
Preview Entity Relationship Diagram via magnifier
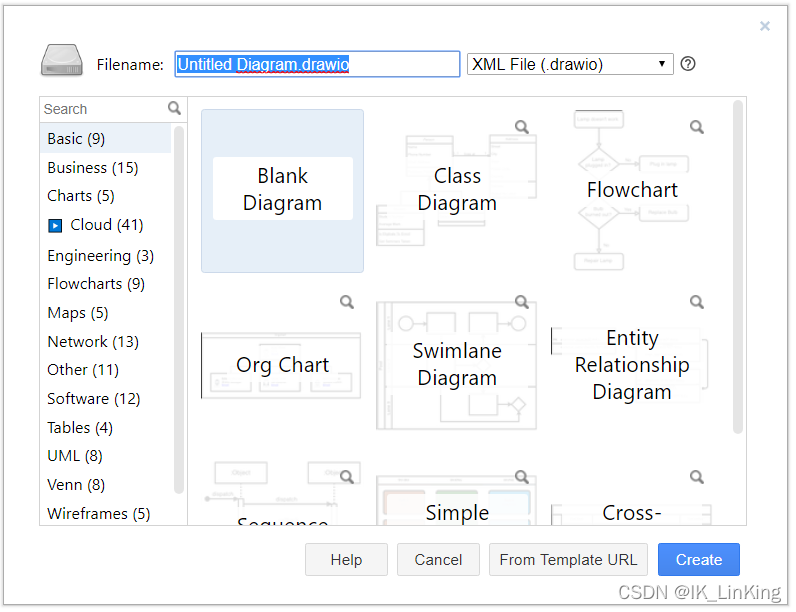point(696,302)
